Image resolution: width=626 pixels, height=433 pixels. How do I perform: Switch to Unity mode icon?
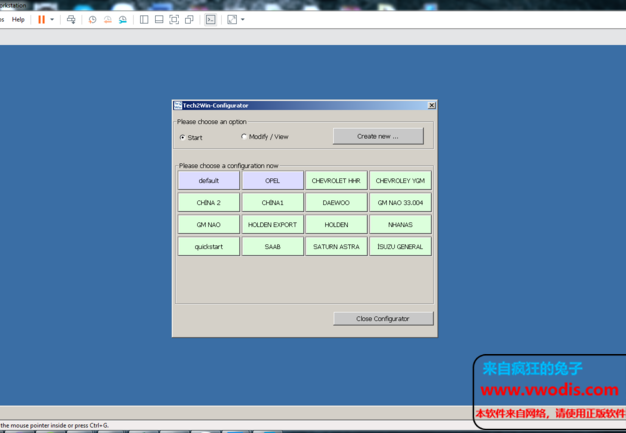click(189, 20)
